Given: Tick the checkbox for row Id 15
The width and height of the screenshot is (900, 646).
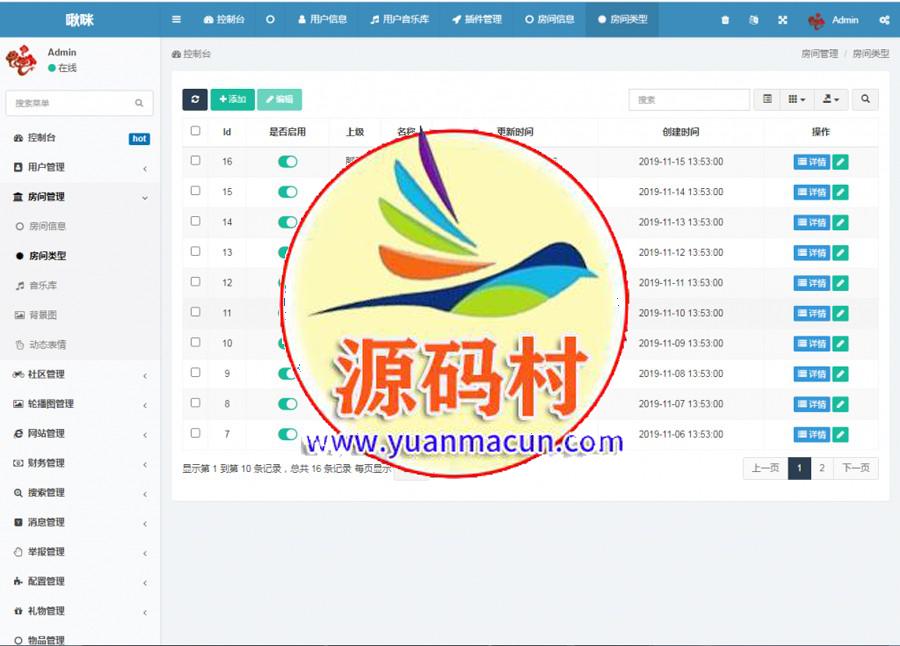Looking at the screenshot, I should click(196, 191).
